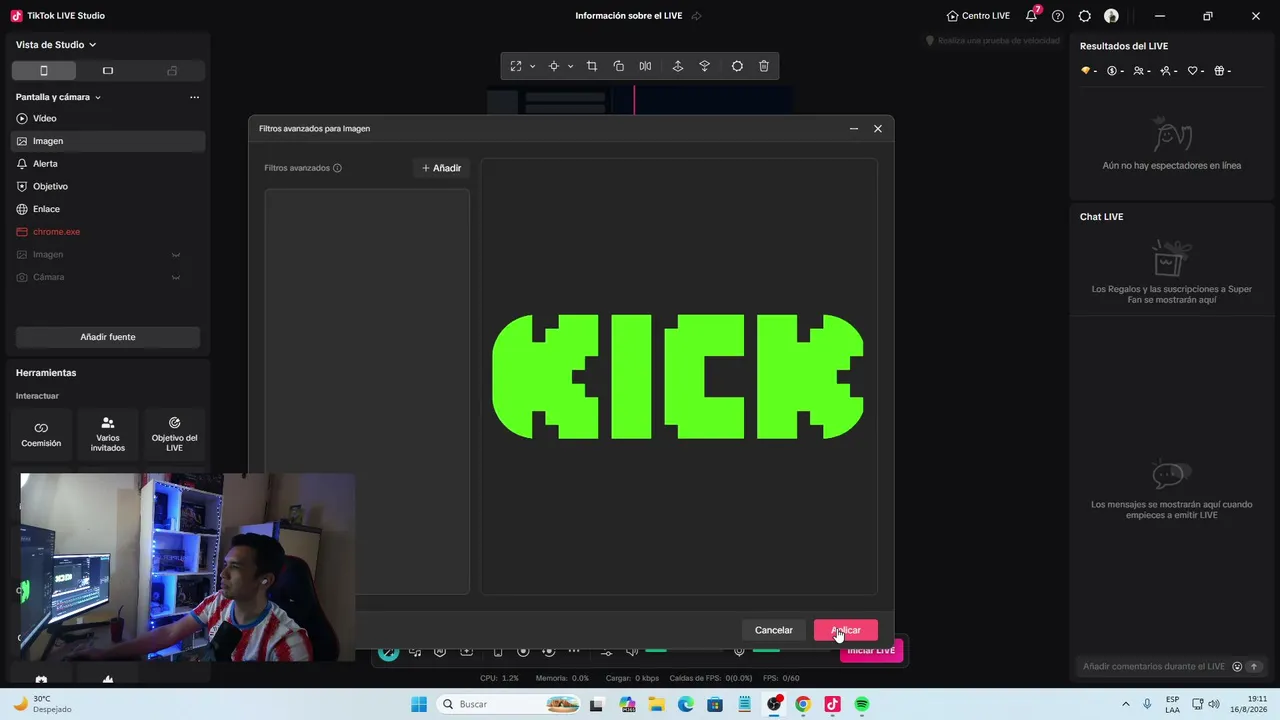Show the hidden Cámara source
Screen dimensions: 1280x720
point(176,277)
